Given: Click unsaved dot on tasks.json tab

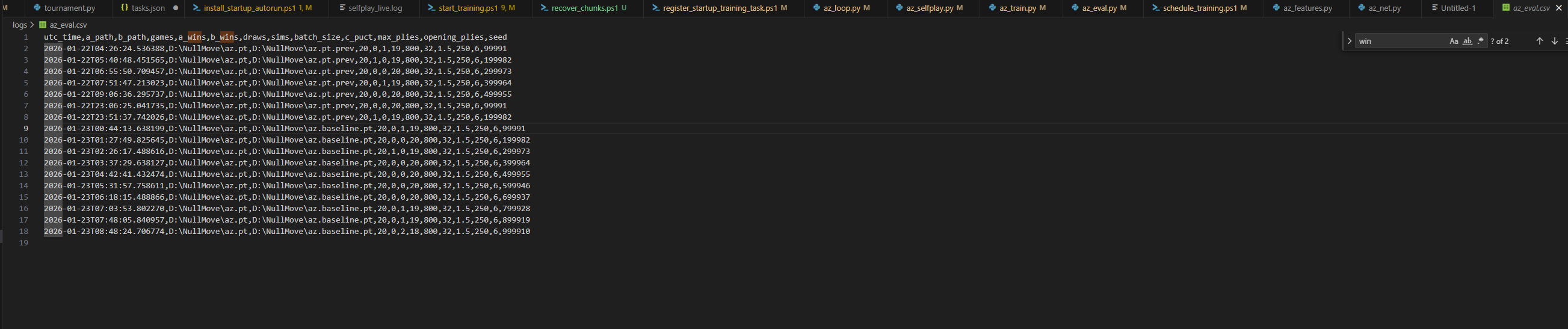Looking at the screenshot, I should 176,8.
